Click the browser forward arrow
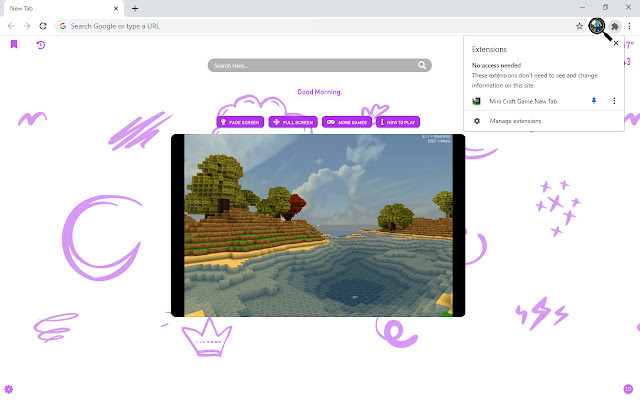Screen dimensions: 640x400 27,26
